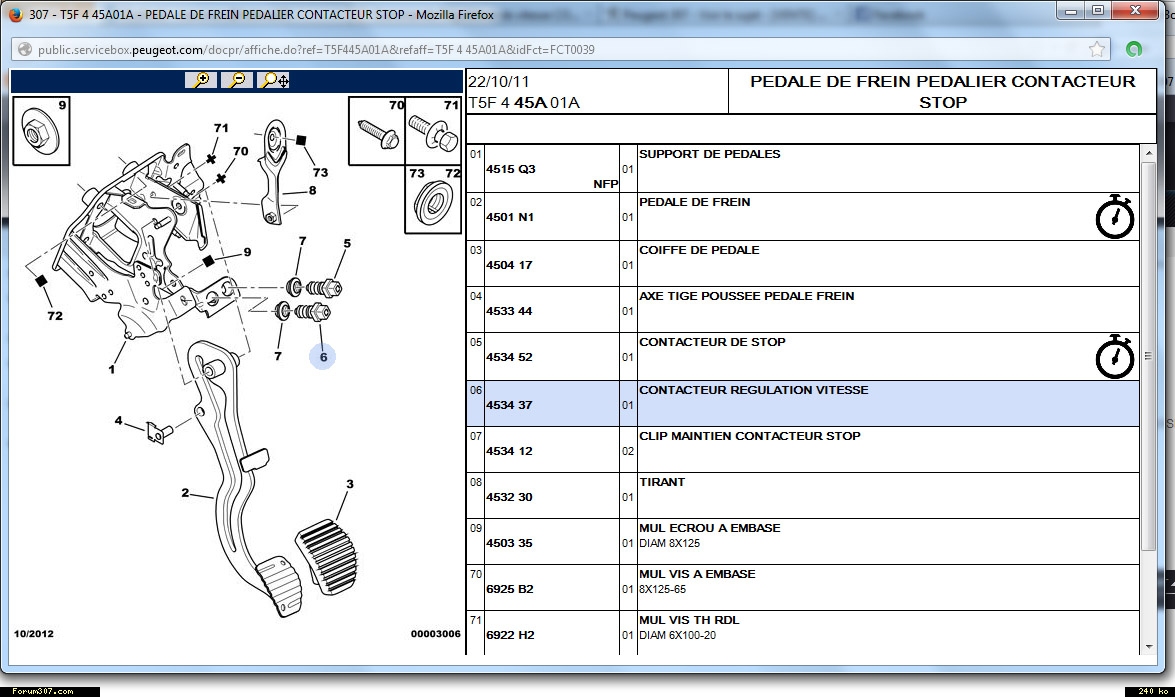Click part number 4501 N1
Viewport: 1175px width, 697px height.
[510, 217]
